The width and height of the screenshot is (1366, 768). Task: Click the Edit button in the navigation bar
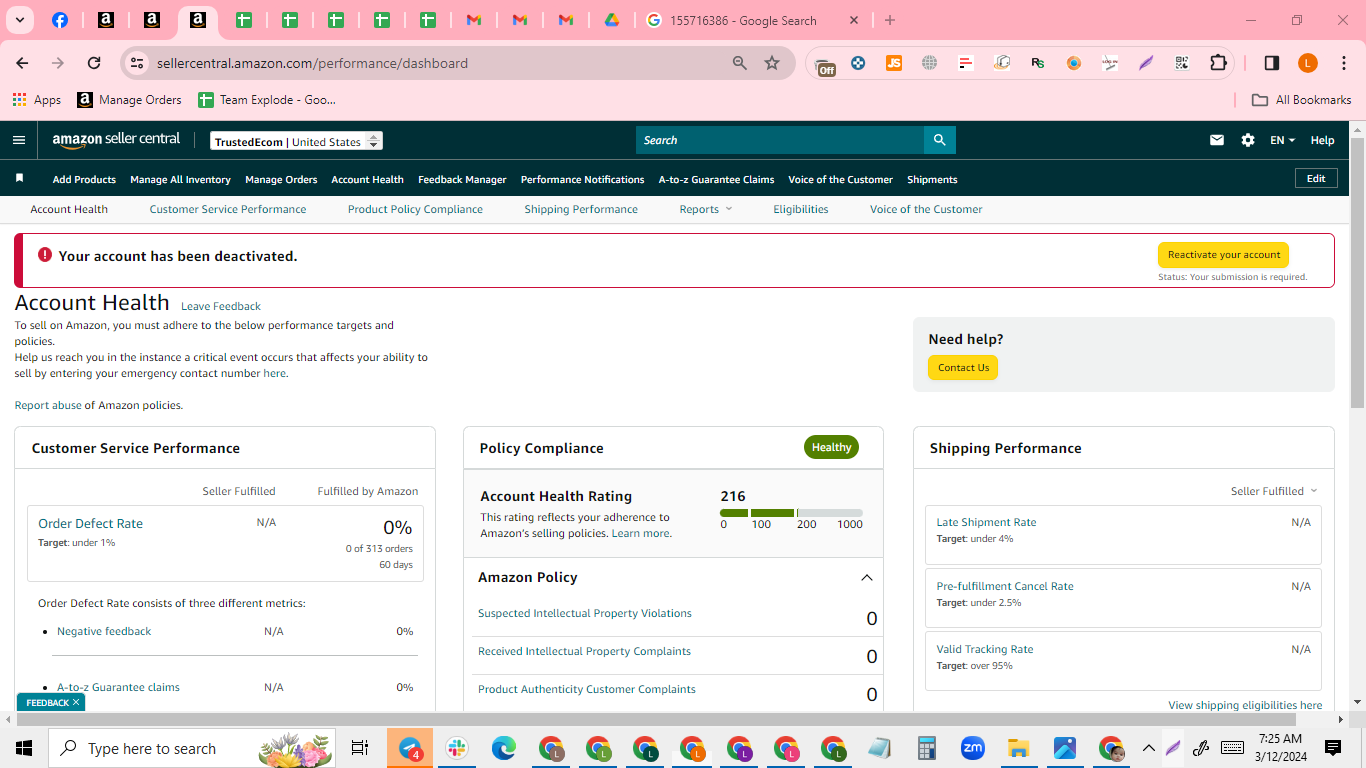(x=1316, y=179)
